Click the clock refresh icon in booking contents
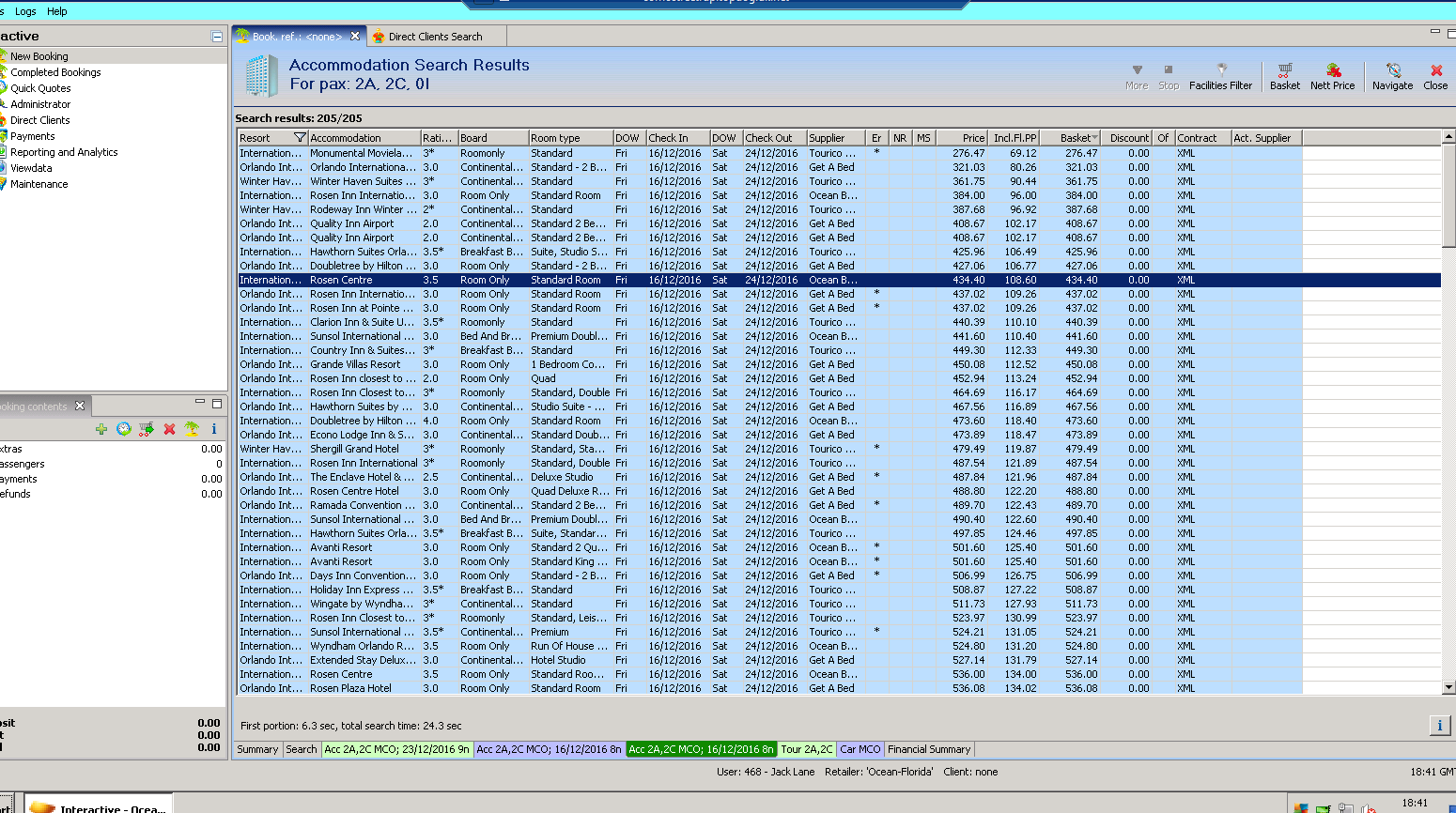Image resolution: width=1456 pixels, height=813 pixels. 123,429
